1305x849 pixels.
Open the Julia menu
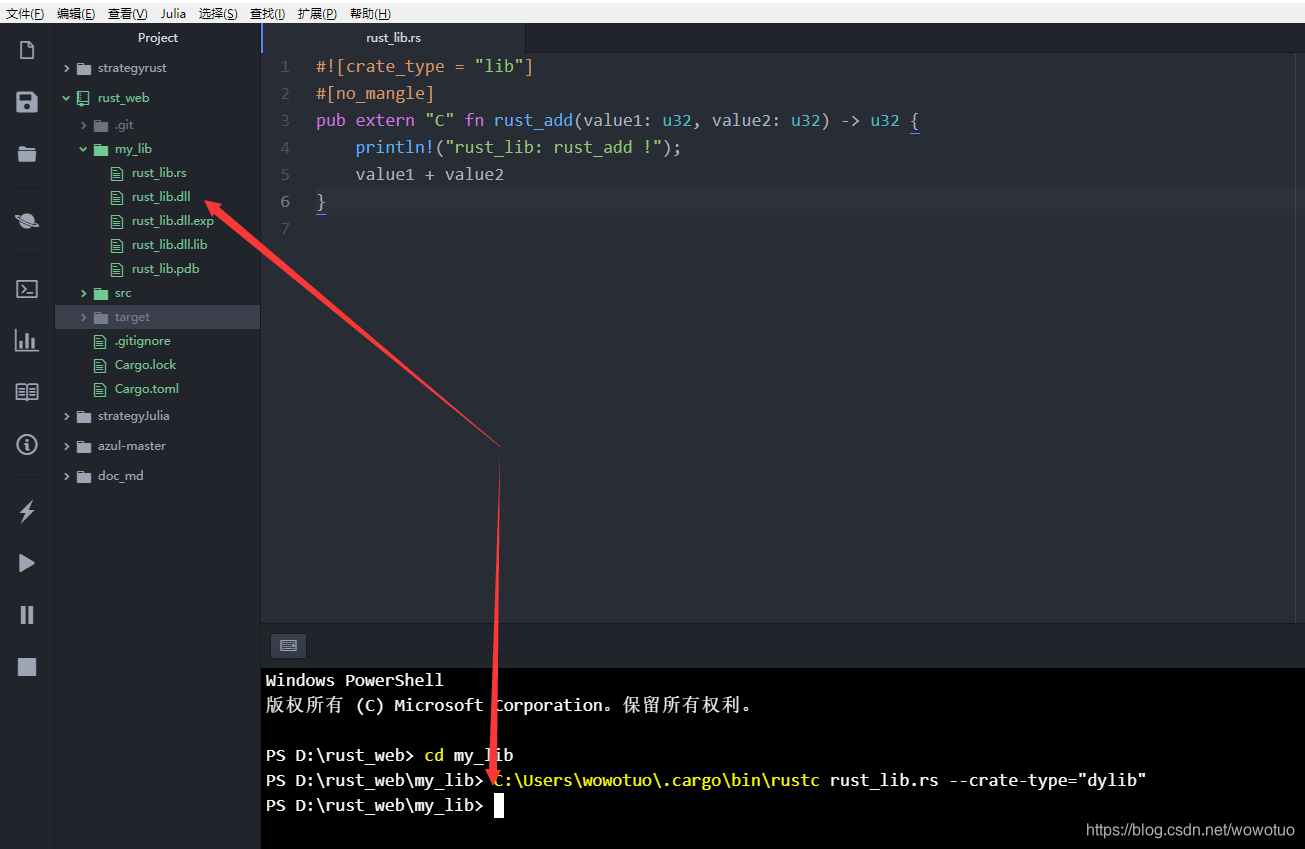point(173,13)
